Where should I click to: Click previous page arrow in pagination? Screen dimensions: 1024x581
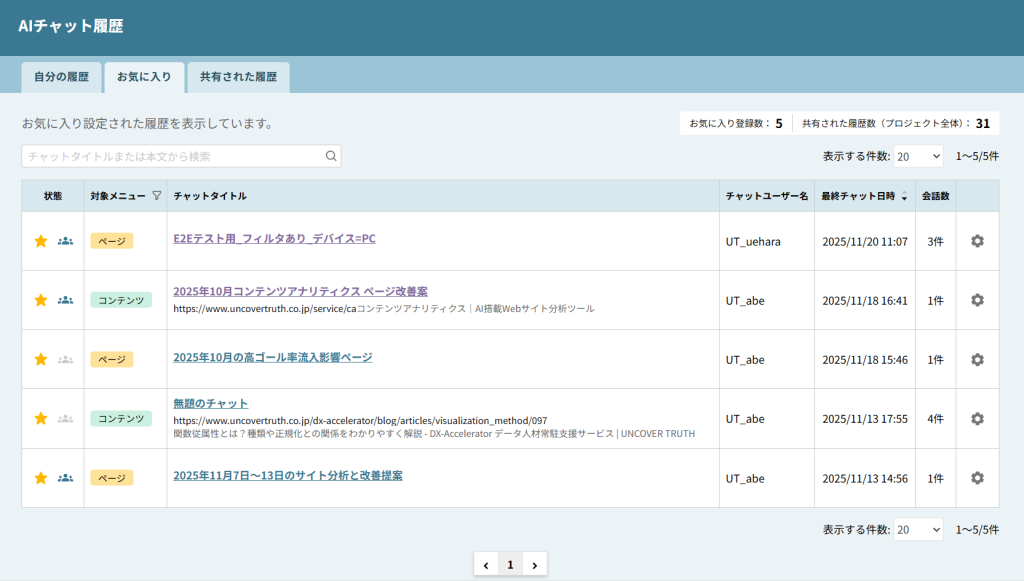tap(486, 565)
